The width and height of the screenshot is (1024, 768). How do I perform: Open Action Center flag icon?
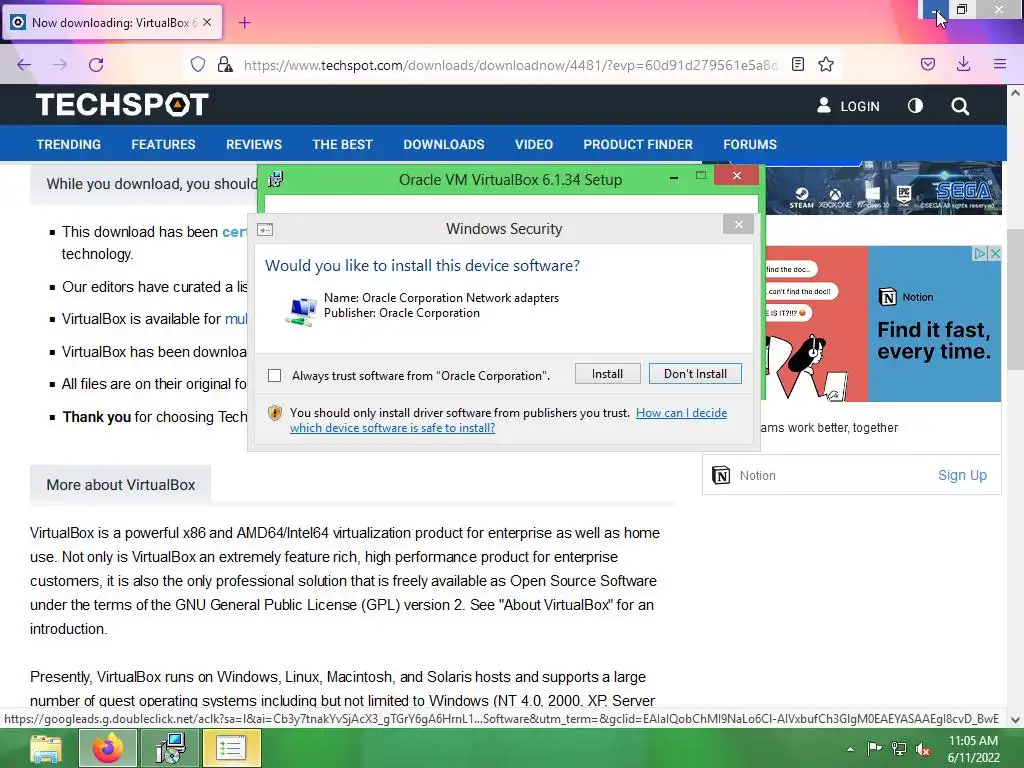click(874, 749)
